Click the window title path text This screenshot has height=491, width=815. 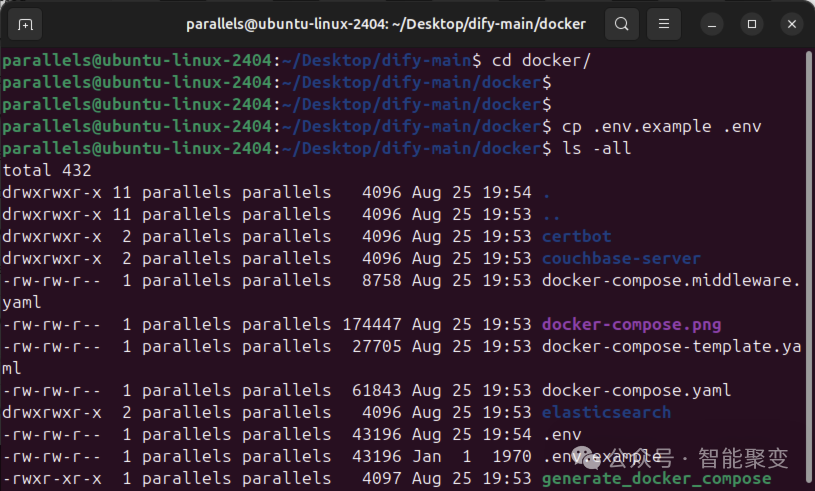[x=386, y=24]
